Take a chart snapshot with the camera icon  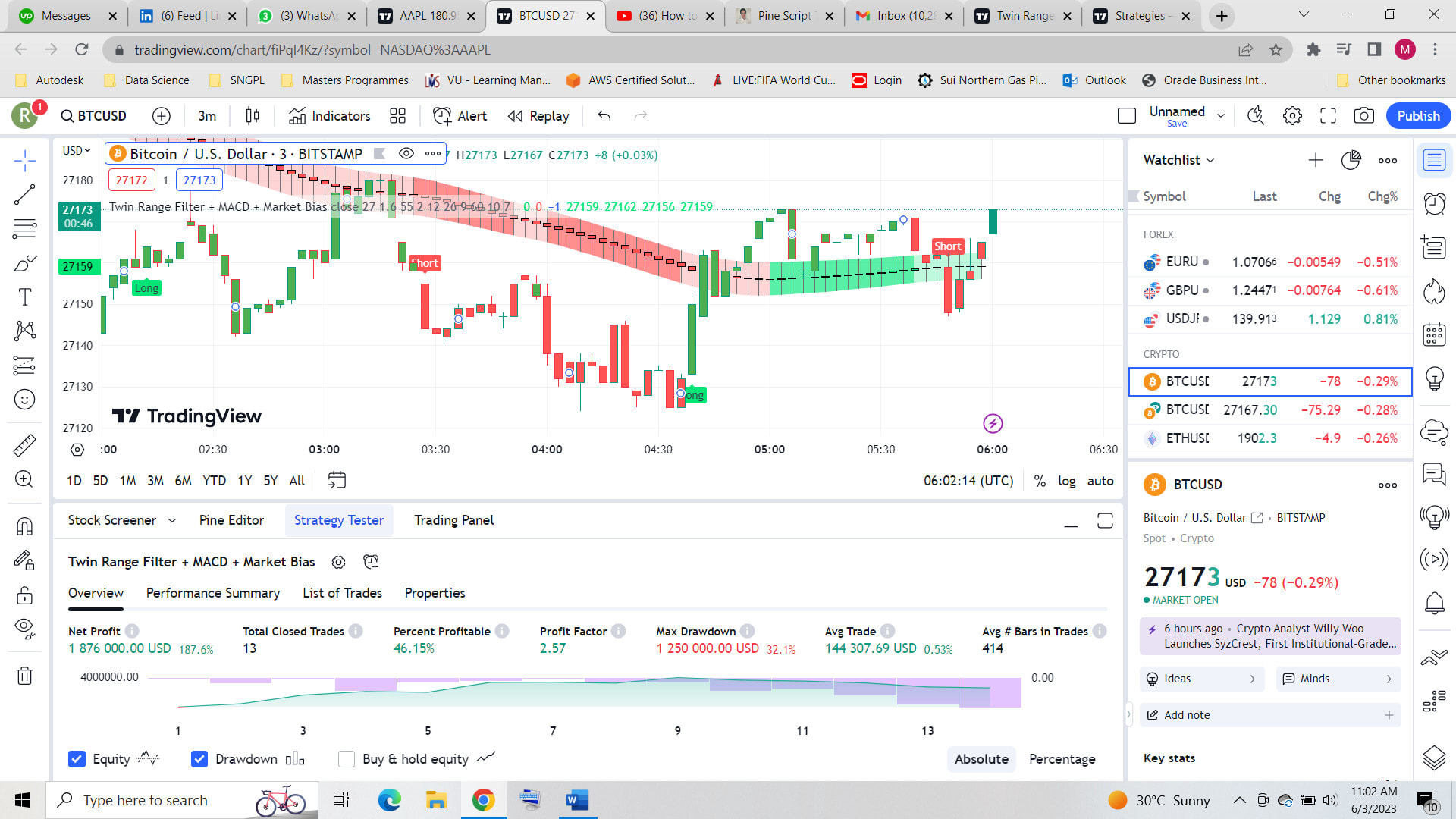point(1363,115)
